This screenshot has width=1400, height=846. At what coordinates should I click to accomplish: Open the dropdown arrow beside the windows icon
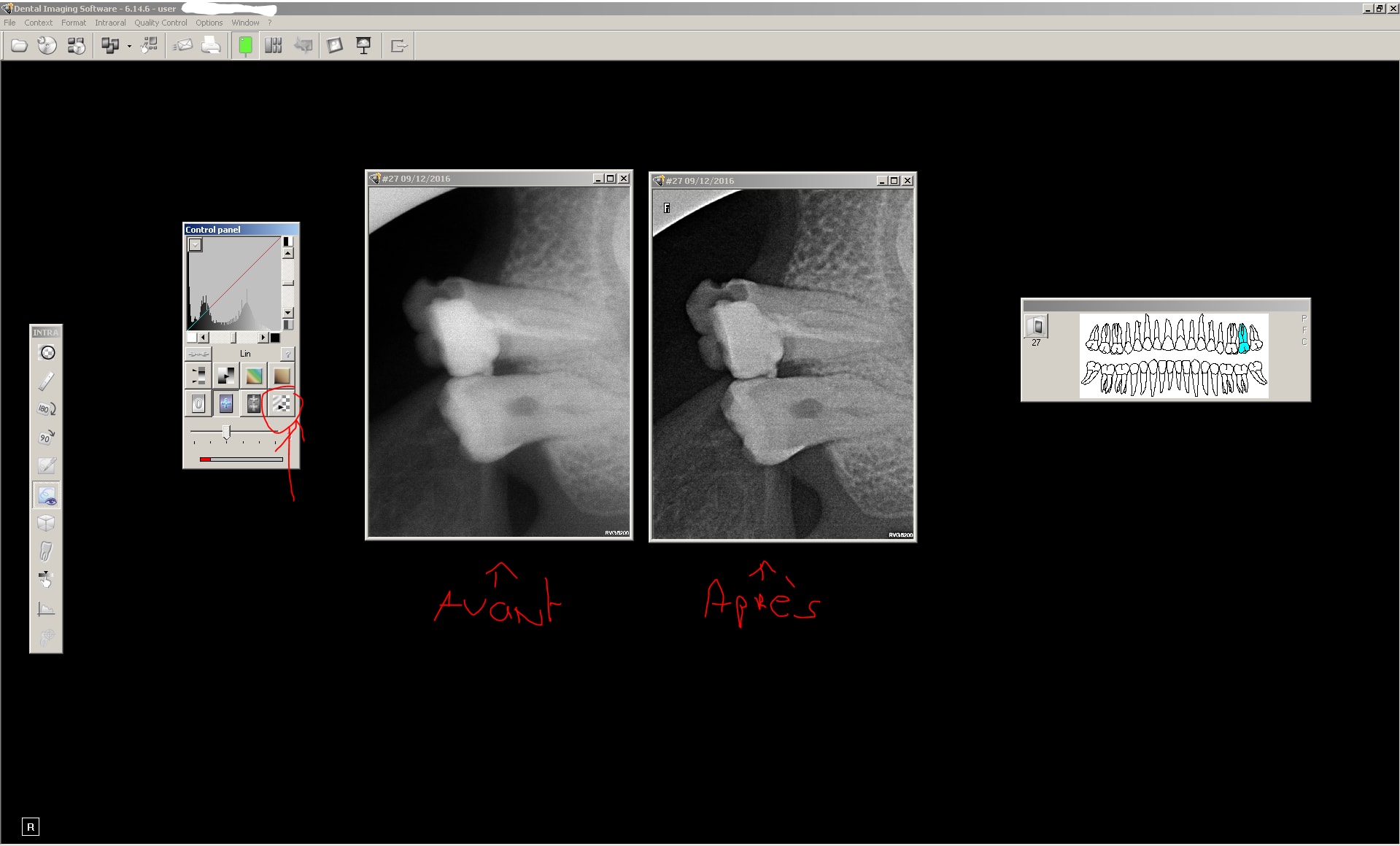click(129, 47)
